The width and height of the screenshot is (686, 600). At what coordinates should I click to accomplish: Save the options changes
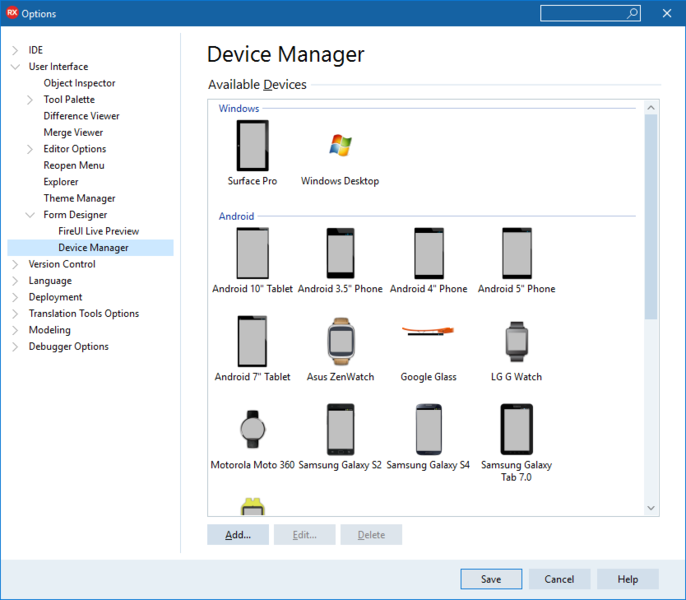pyautogui.click(x=491, y=579)
